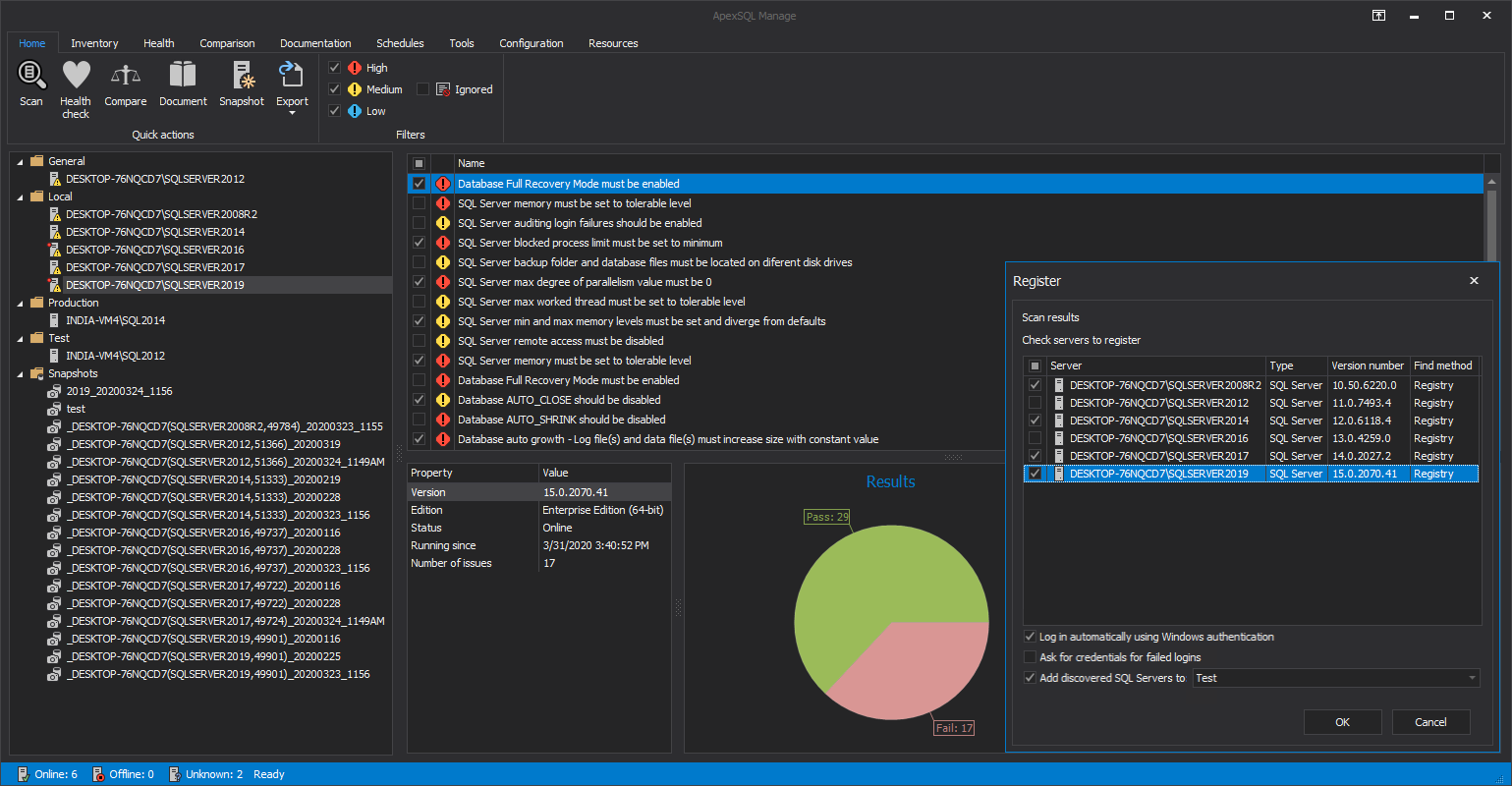1512x786 pixels.
Task: Start a Health check from the ribbon
Action: click(x=76, y=88)
